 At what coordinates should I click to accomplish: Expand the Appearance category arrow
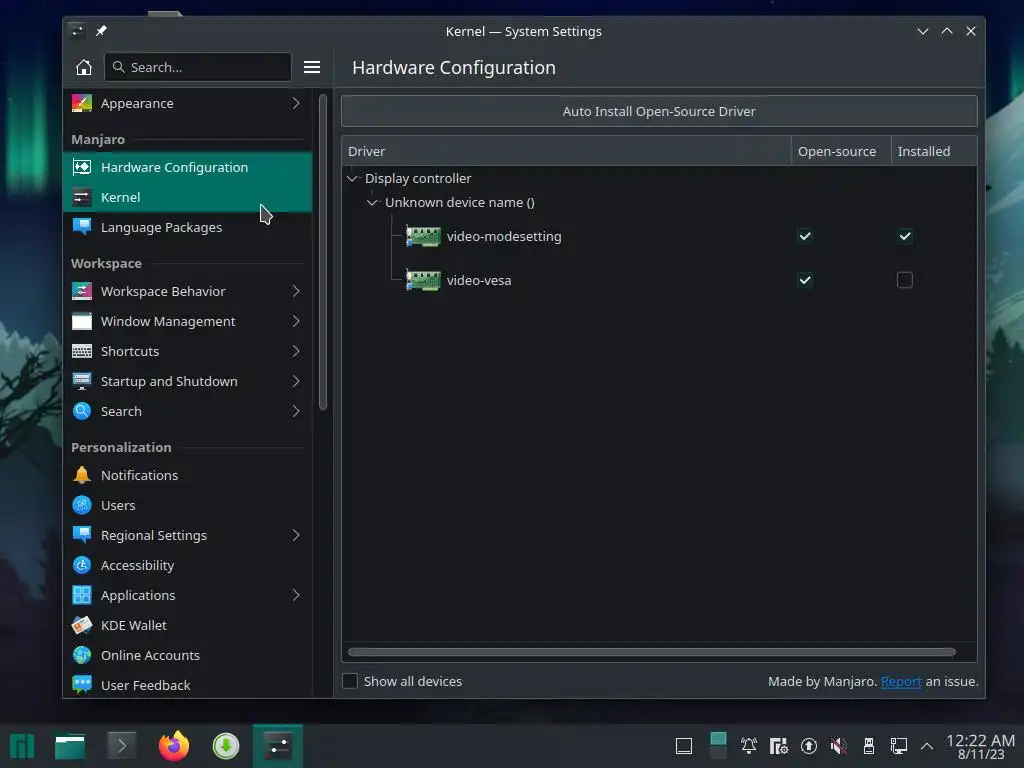[x=296, y=103]
